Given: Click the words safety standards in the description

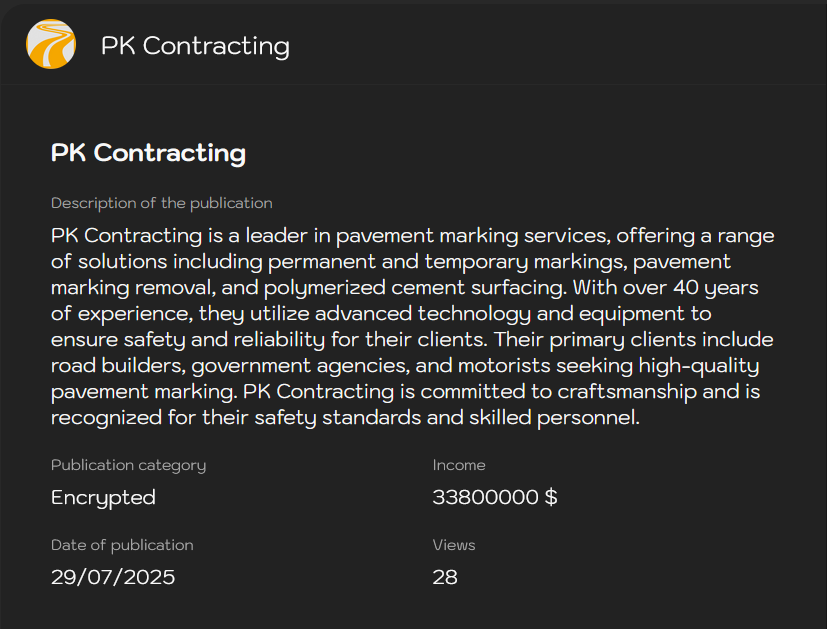Looking at the screenshot, I should (x=331, y=417).
